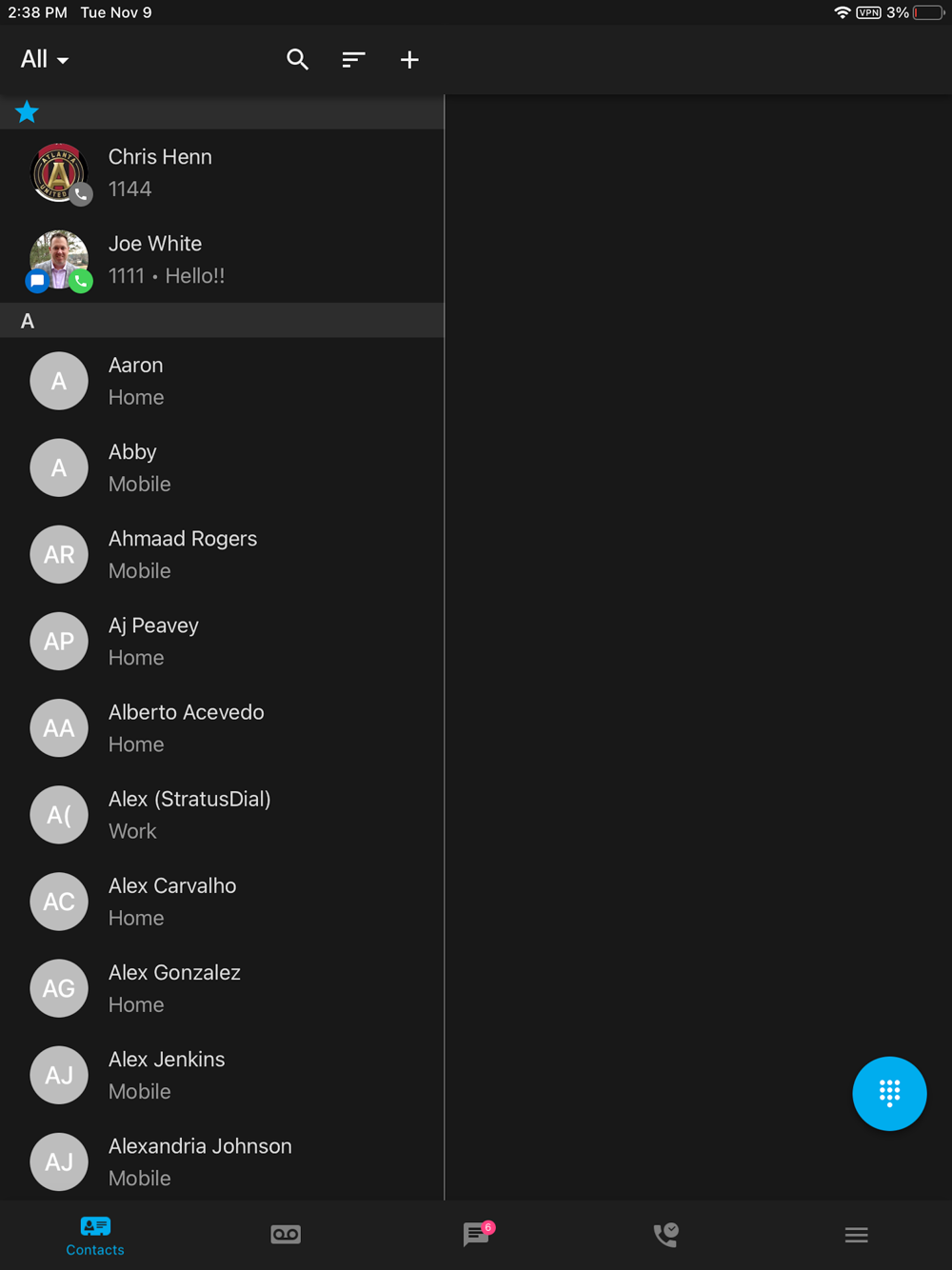The height and width of the screenshot is (1270, 952).
Task: Open the call history icon
Action: click(x=665, y=1235)
